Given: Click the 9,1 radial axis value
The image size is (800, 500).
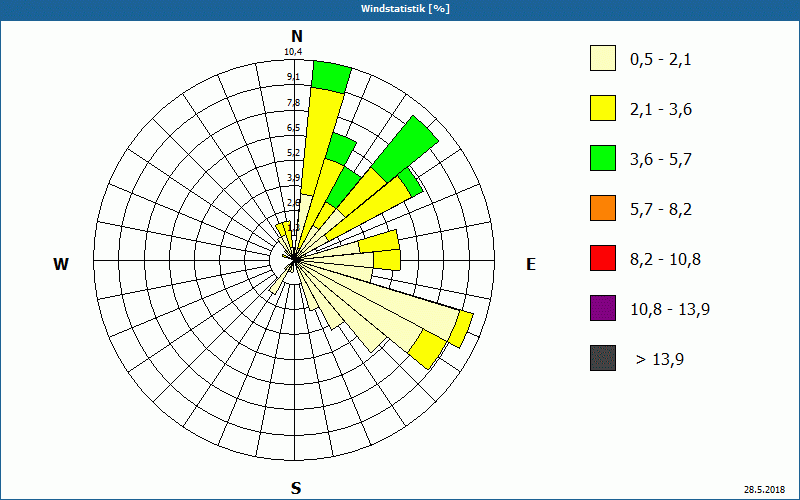Looking at the screenshot, I should click(x=293, y=77).
